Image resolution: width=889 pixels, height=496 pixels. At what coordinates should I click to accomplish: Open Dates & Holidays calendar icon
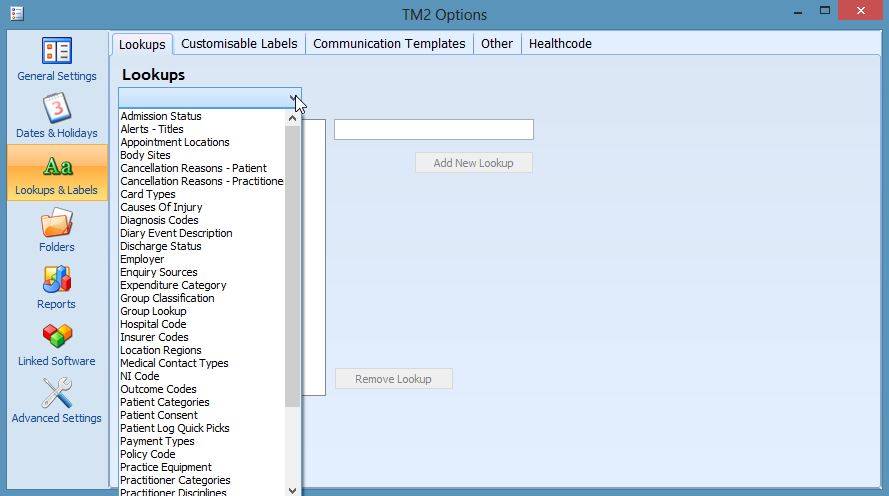(x=57, y=108)
